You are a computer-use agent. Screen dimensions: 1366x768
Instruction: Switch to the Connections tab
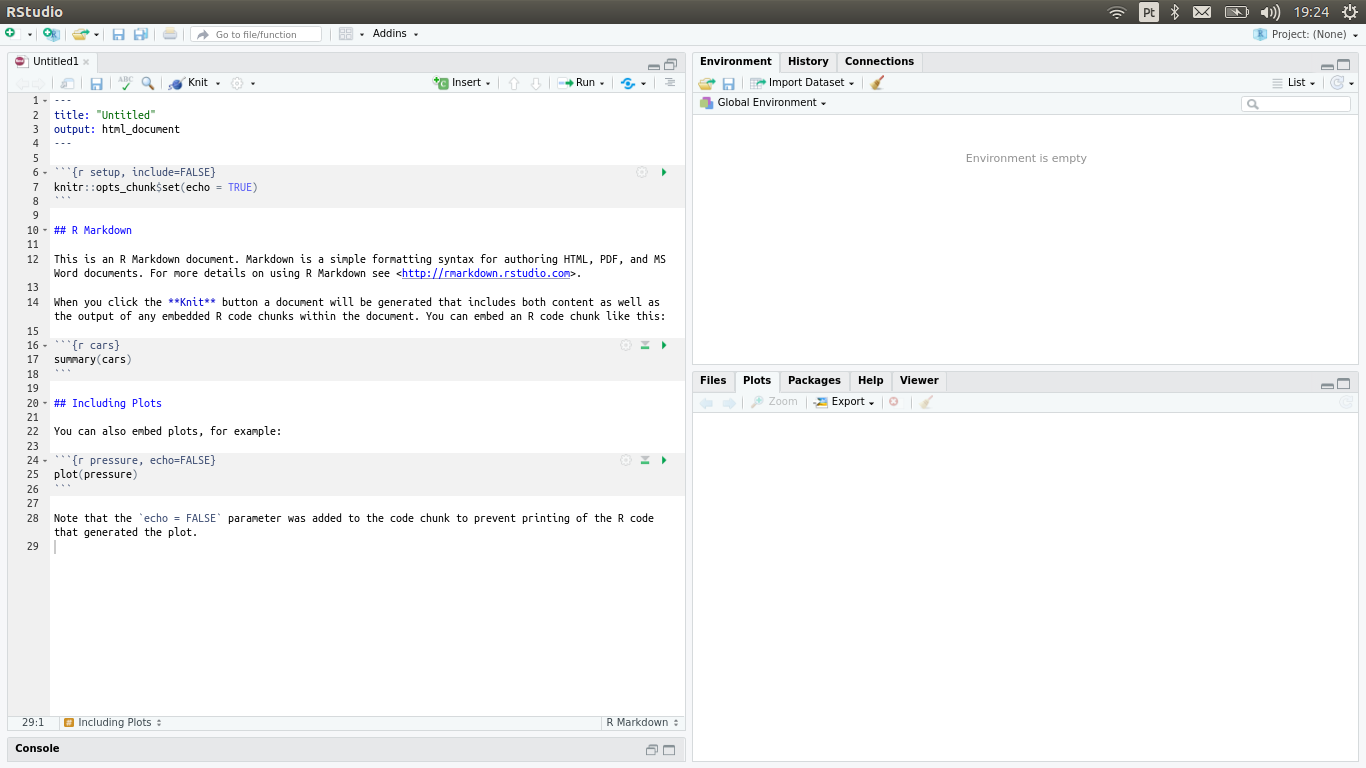[879, 62]
